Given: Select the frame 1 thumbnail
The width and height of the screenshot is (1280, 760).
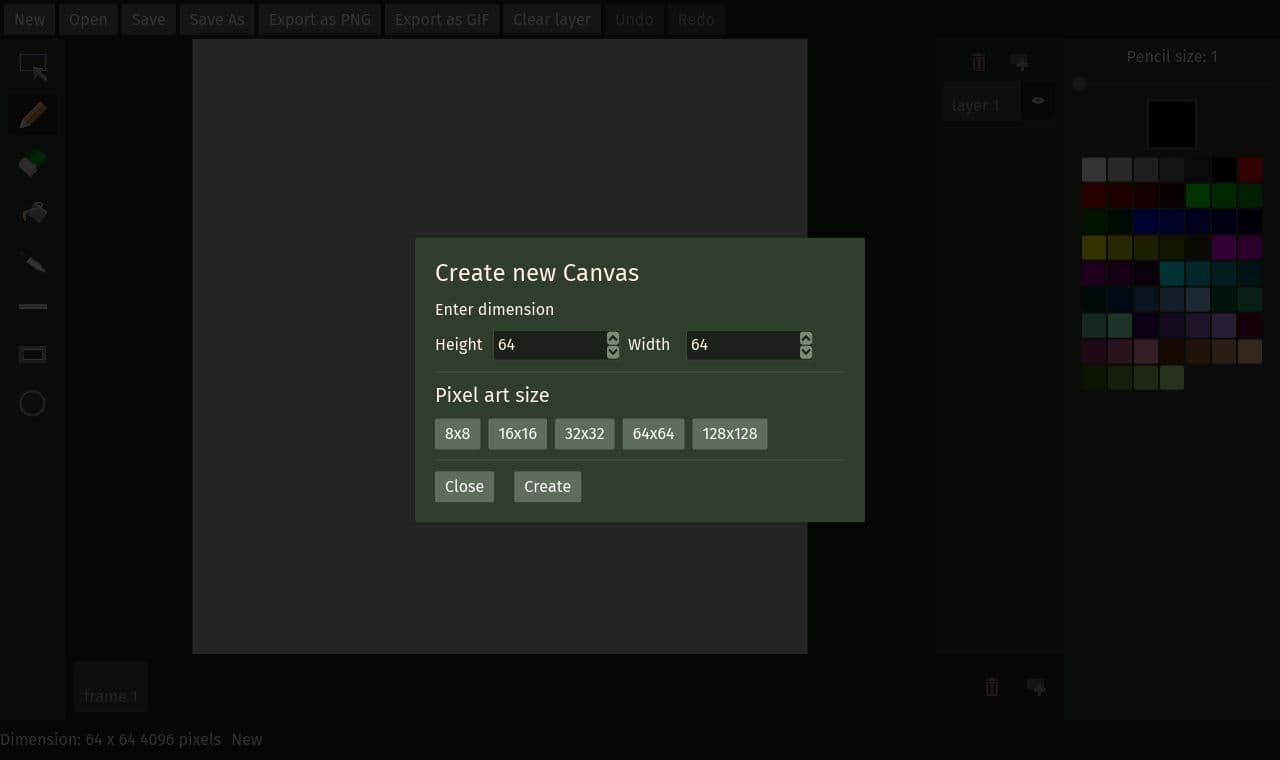Looking at the screenshot, I should 111,687.
